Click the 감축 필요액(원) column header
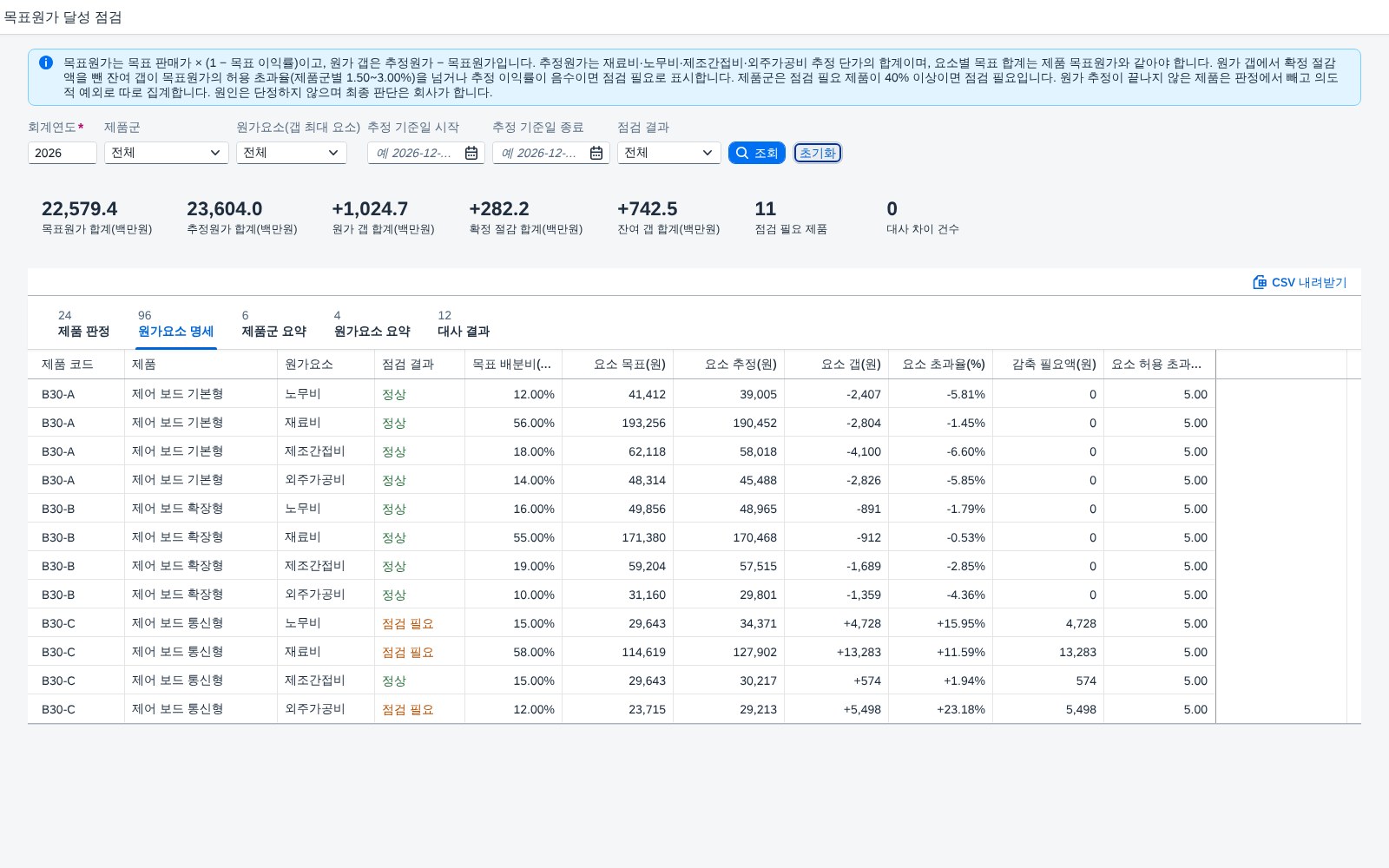 coord(1048,365)
